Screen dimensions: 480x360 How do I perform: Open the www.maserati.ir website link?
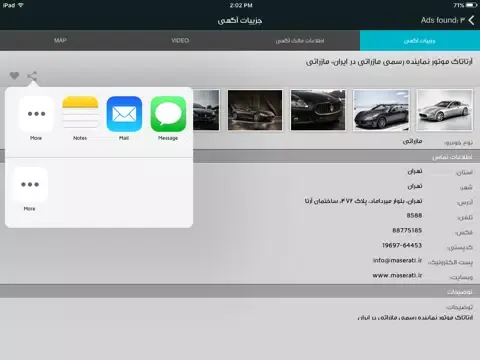tap(397, 275)
